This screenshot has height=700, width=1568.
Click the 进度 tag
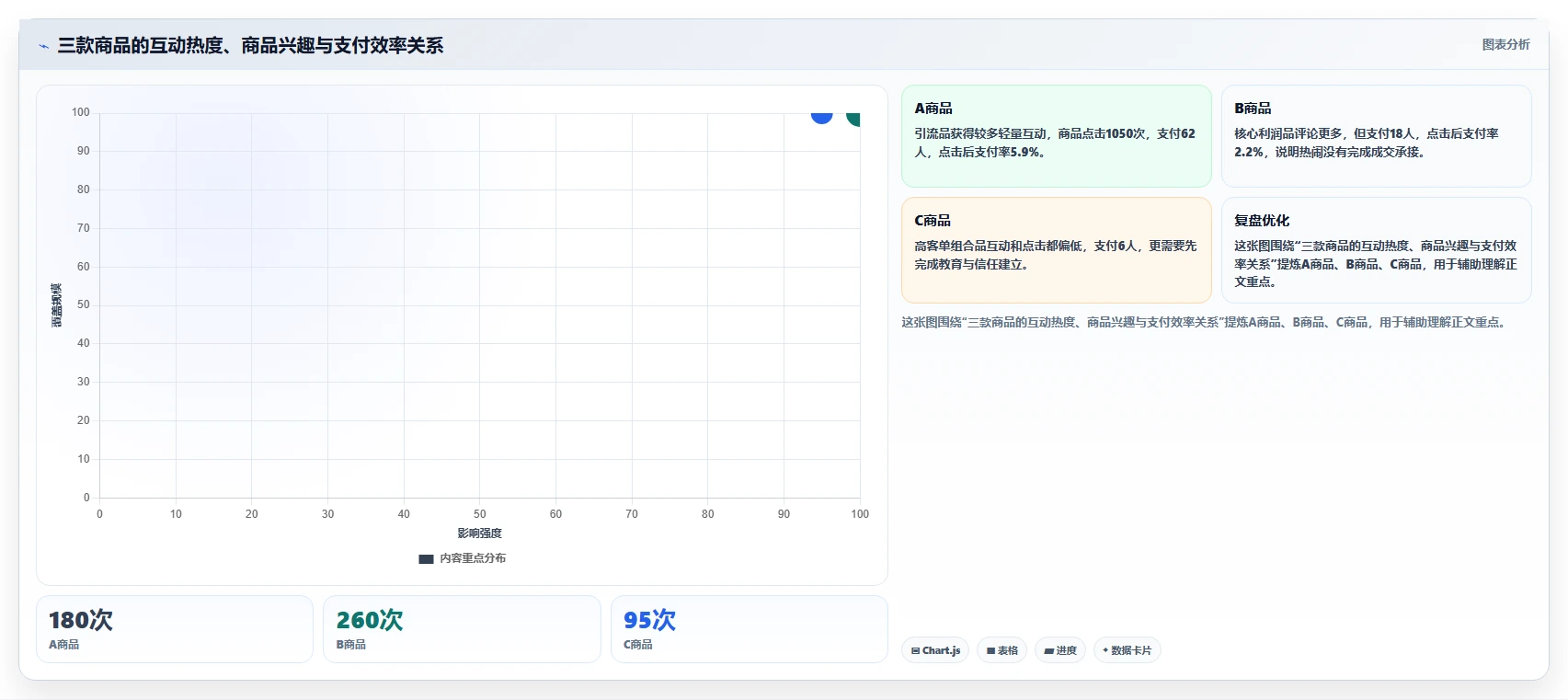pyautogui.click(x=1060, y=650)
